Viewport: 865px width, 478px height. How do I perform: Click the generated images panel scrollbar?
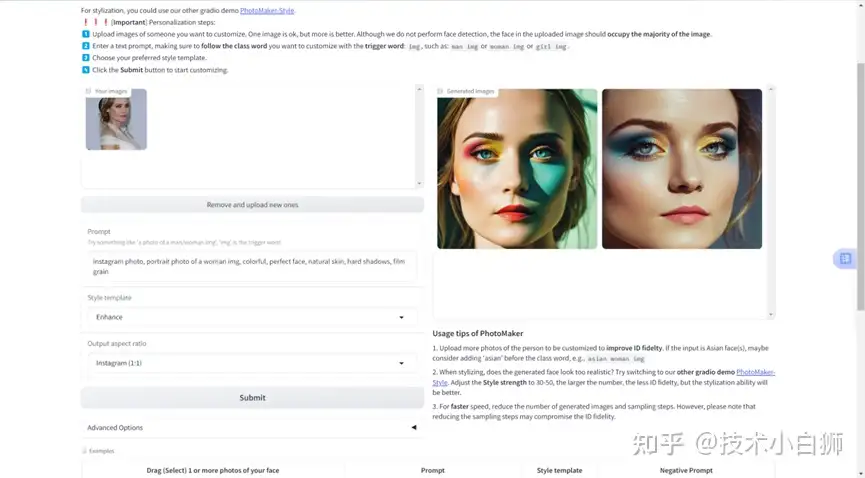coord(771,201)
